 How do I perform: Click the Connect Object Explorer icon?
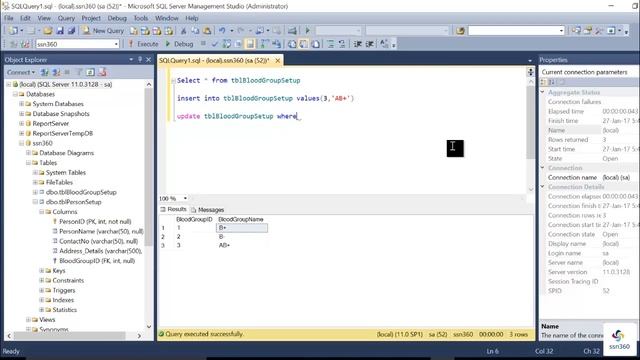pos(45,72)
